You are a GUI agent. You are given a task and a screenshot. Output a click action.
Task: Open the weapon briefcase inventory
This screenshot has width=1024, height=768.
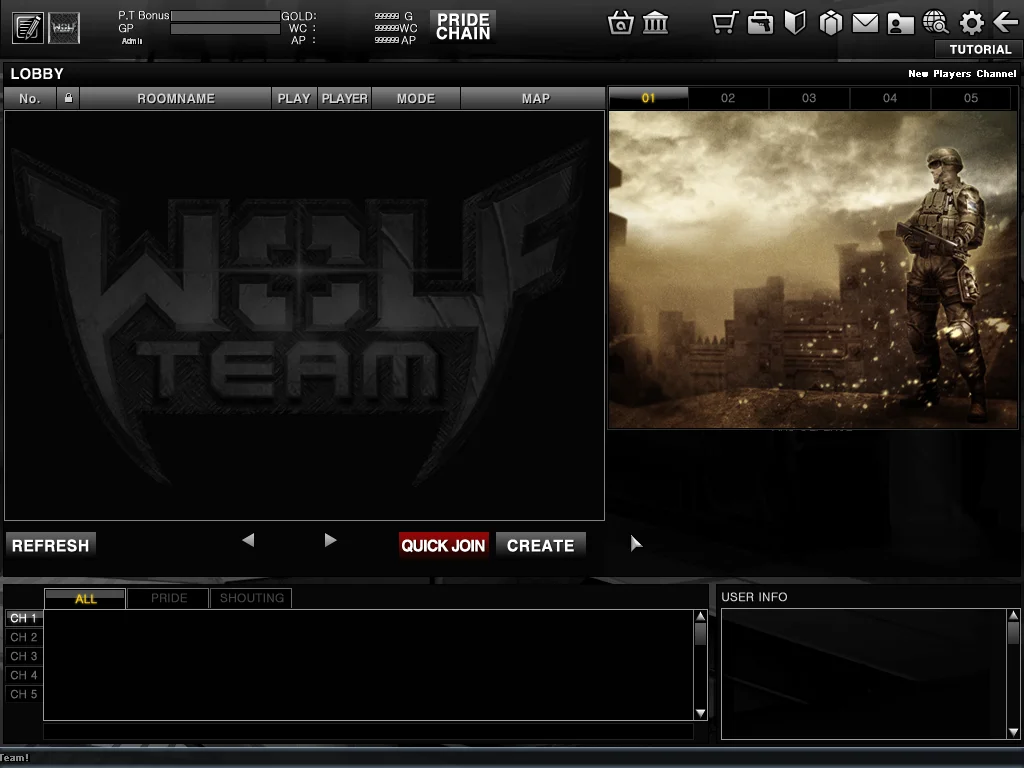point(760,23)
